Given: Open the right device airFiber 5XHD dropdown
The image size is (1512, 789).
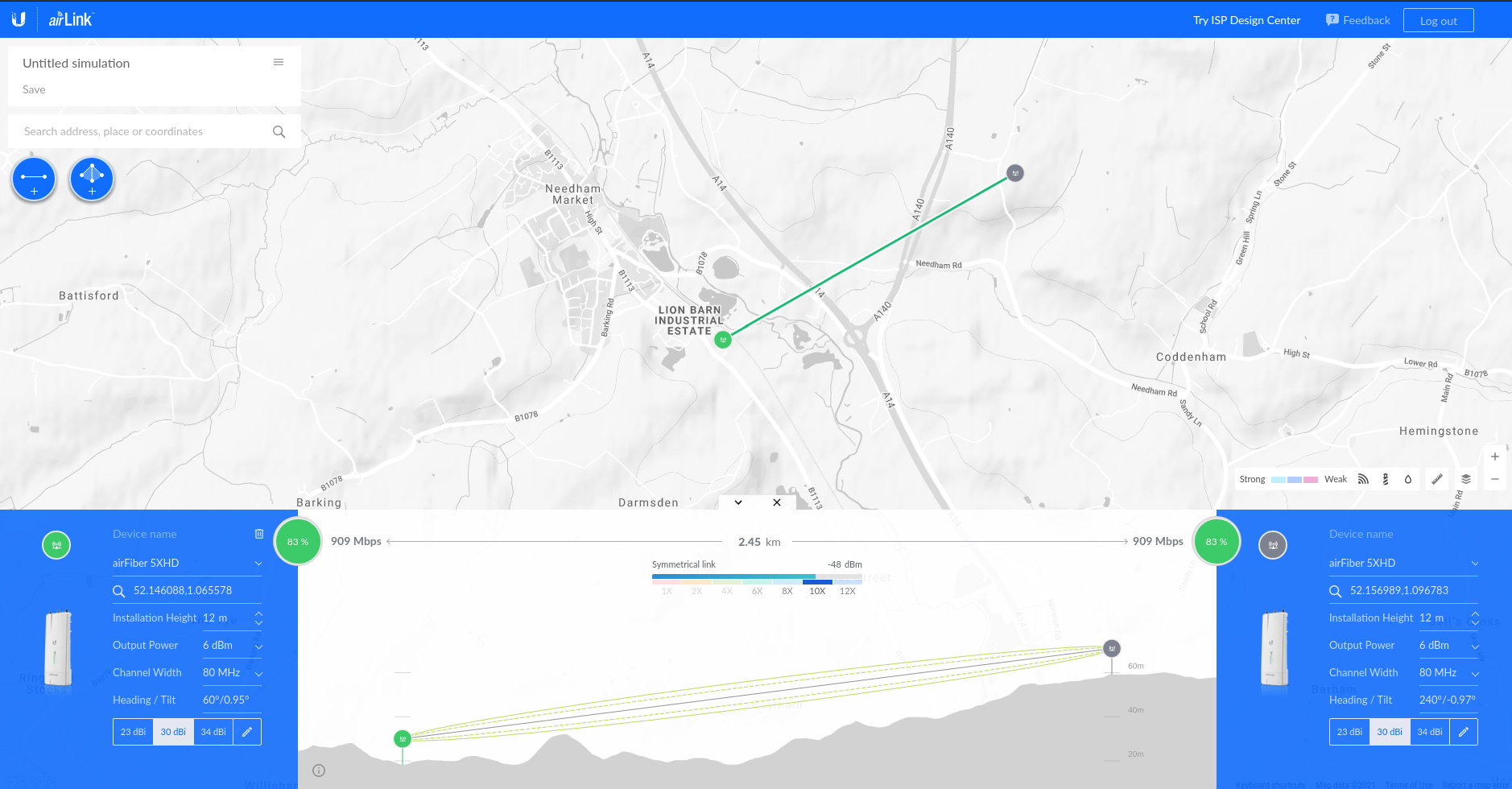Looking at the screenshot, I should coord(1403,563).
